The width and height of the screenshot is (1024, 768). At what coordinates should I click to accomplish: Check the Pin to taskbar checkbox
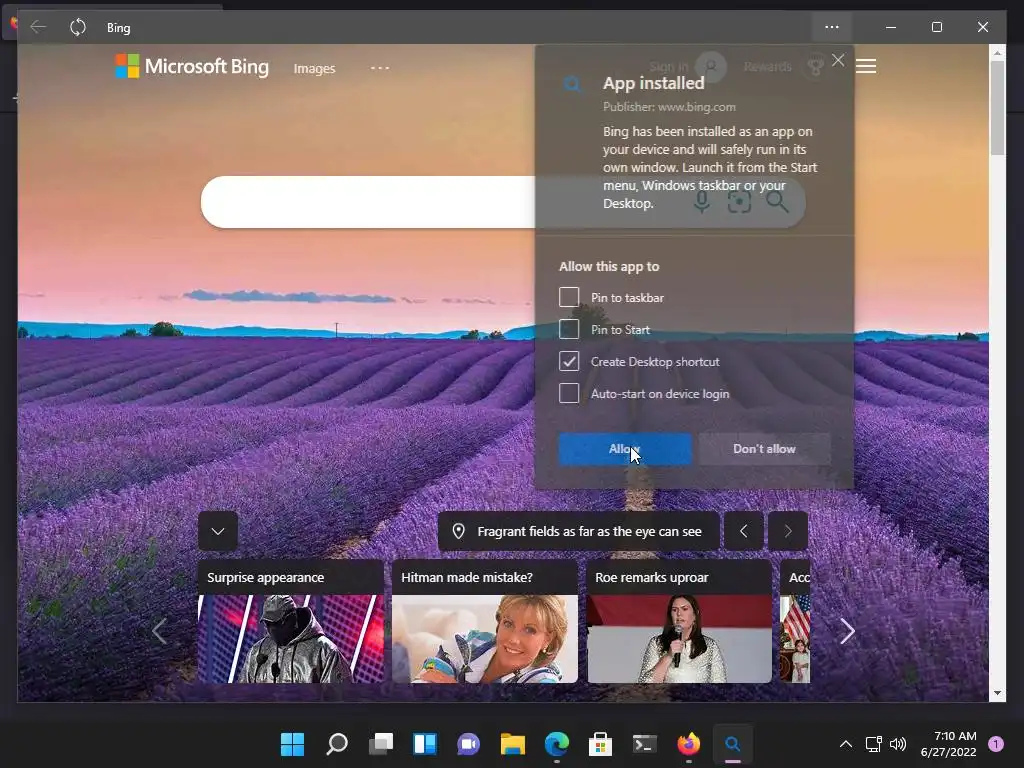[x=569, y=297]
